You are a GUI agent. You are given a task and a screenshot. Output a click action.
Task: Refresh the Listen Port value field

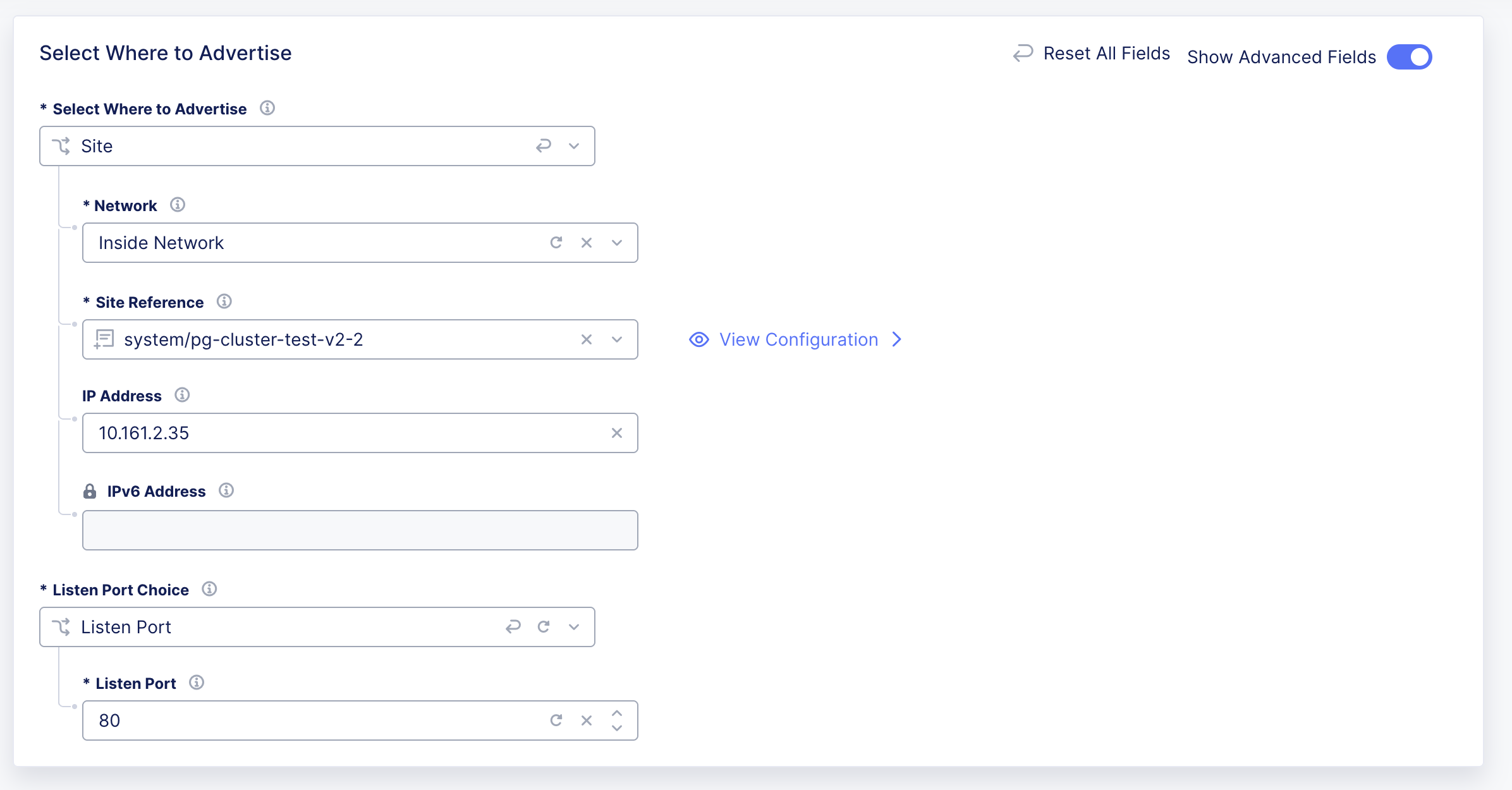[556, 720]
